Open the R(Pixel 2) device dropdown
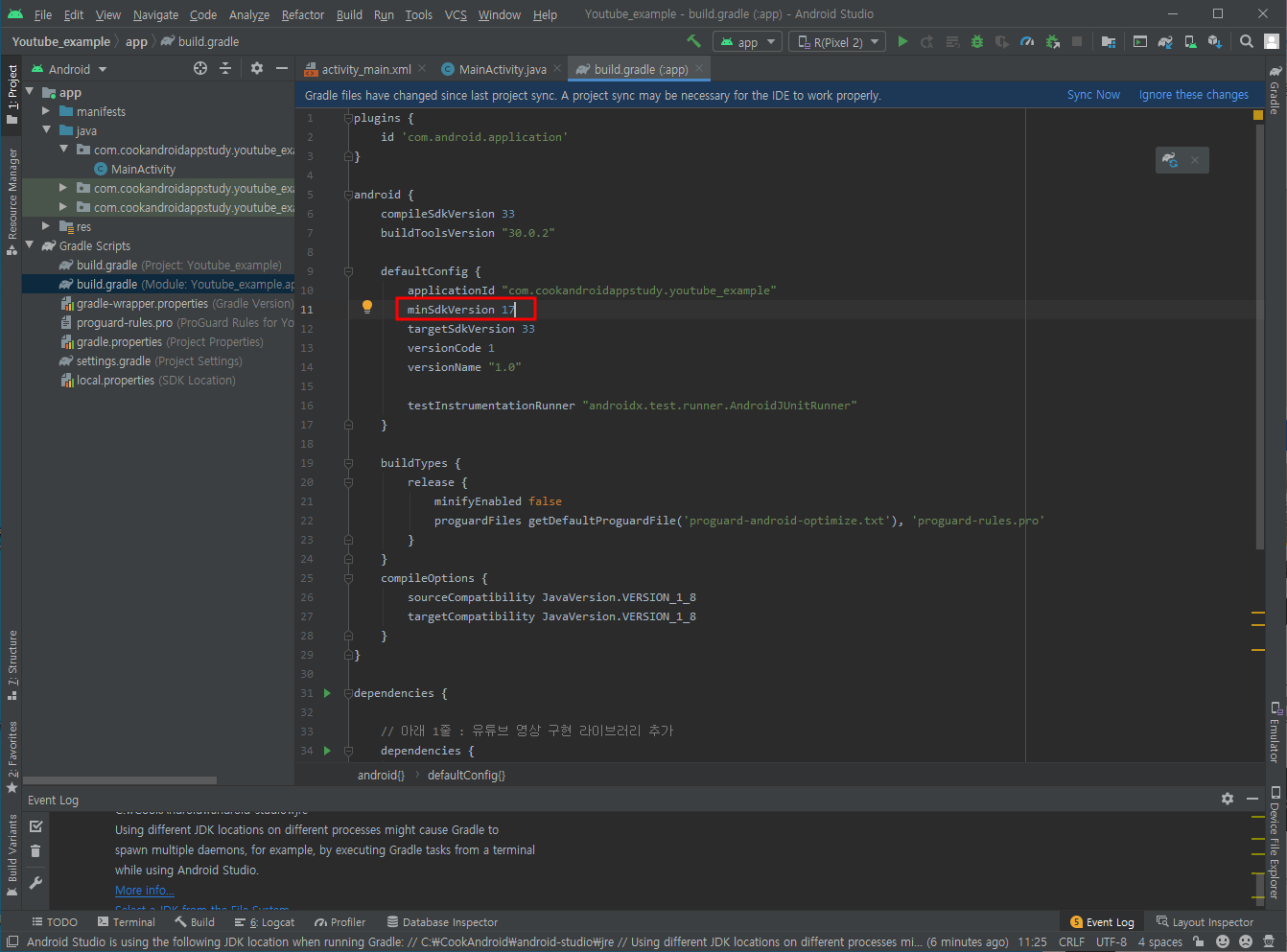 (839, 42)
